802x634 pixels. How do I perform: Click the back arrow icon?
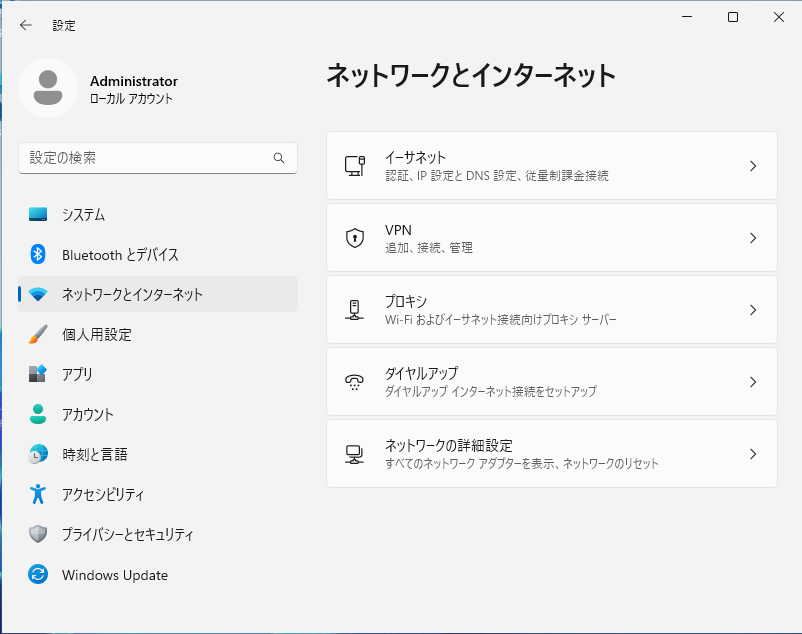[26, 25]
